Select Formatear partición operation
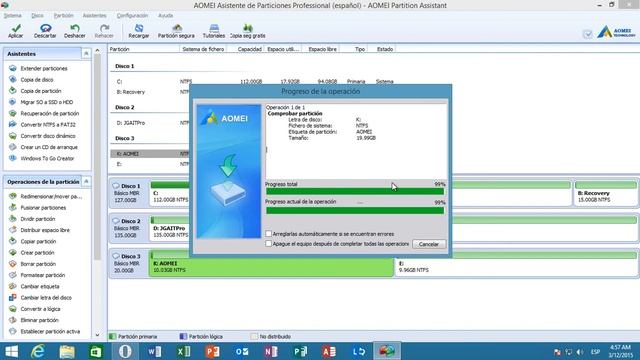 [x=42, y=275]
